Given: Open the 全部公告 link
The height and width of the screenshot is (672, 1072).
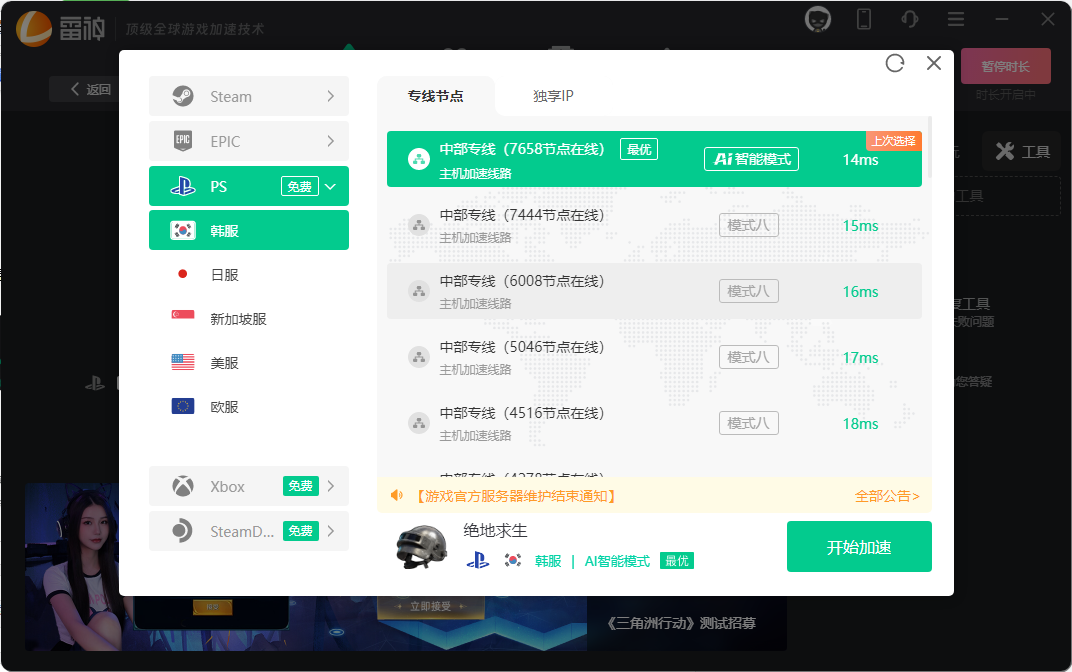Looking at the screenshot, I should click(887, 496).
